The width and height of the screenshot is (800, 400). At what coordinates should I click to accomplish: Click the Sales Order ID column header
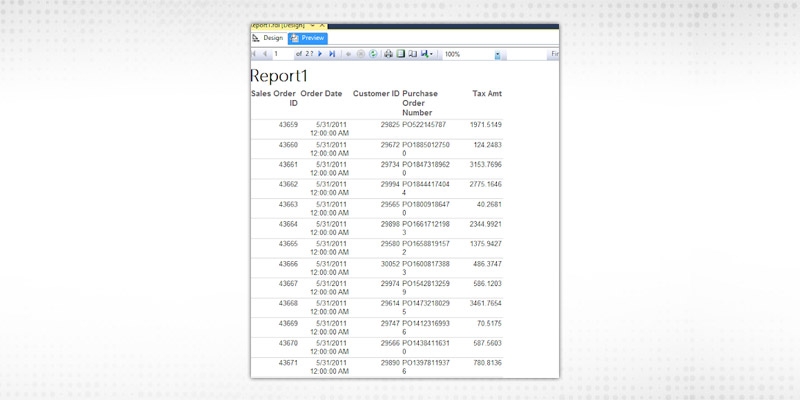coord(273,98)
